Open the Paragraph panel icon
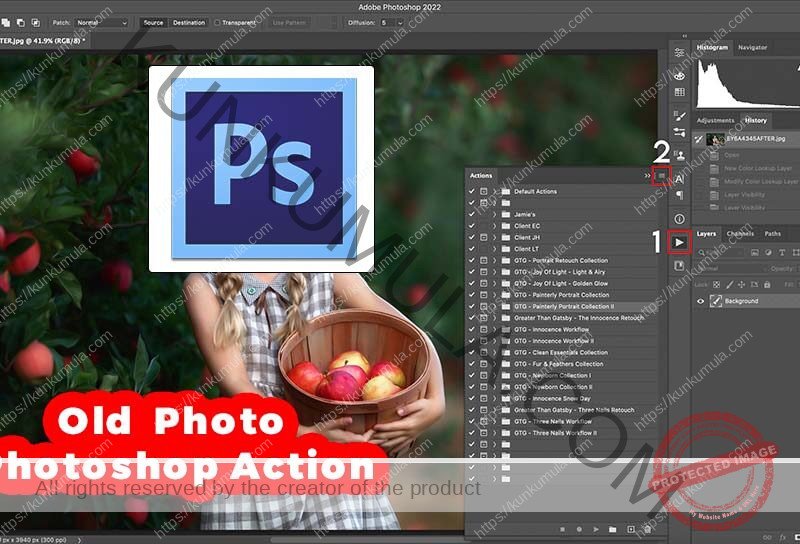The image size is (800, 544). pos(679,195)
